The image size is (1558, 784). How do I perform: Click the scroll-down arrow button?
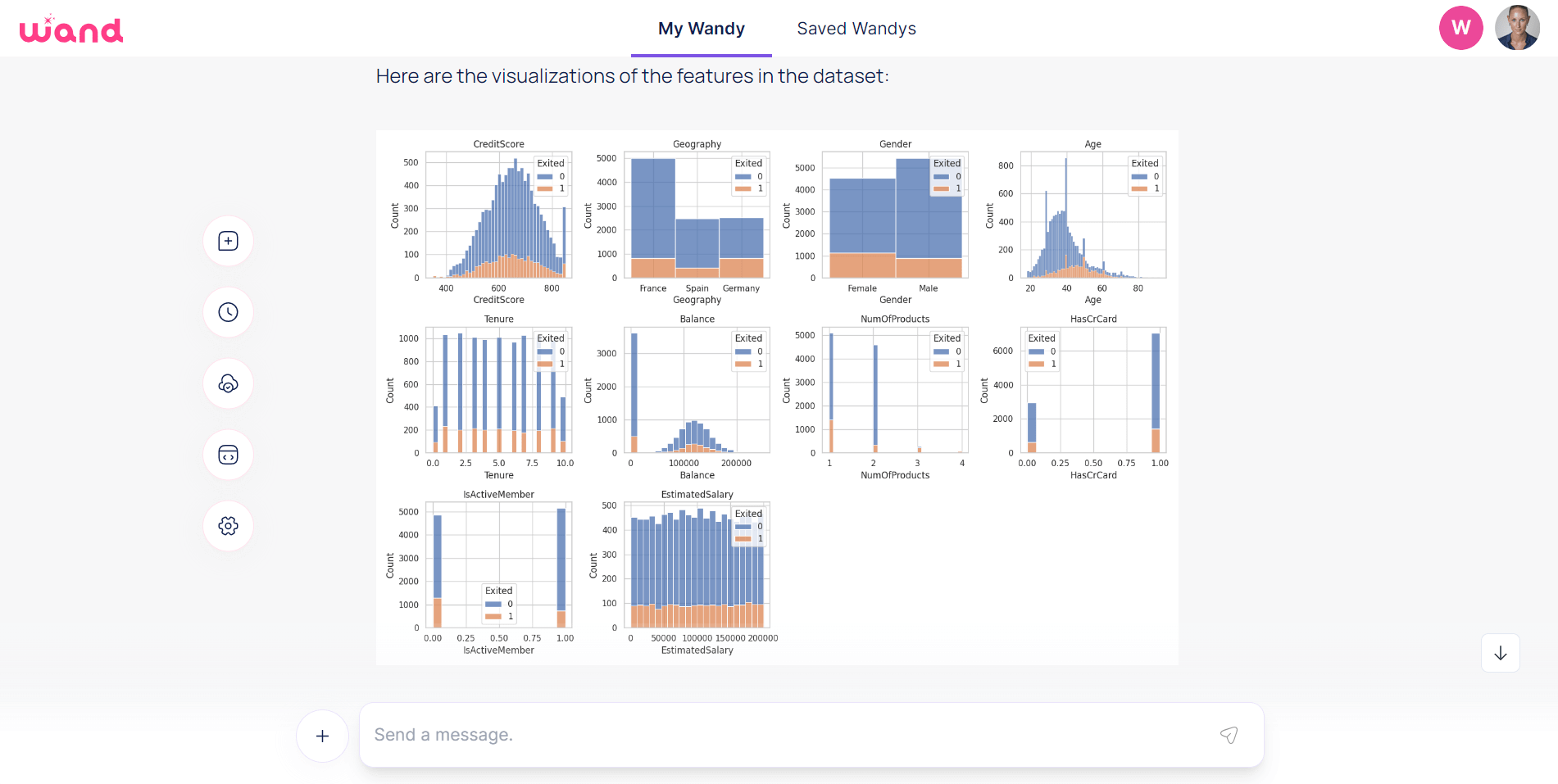1500,653
